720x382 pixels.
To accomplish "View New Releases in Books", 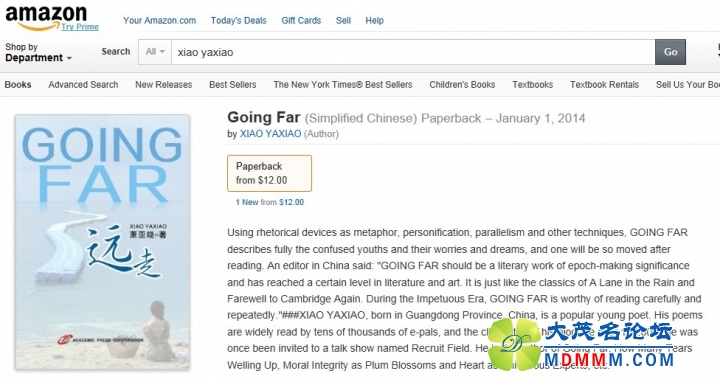I will [163, 84].
